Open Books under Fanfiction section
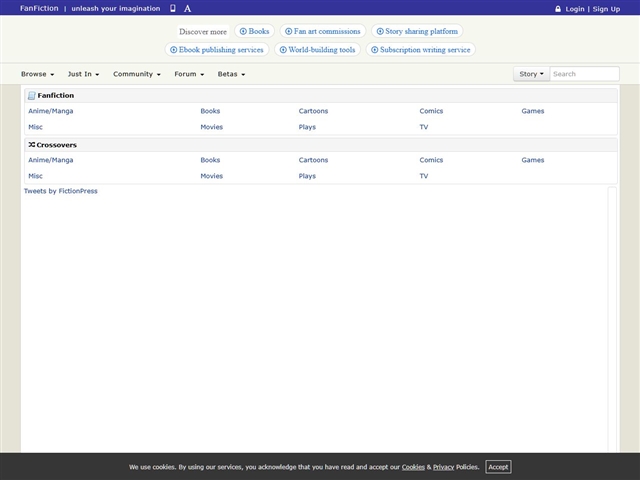This screenshot has height=480, width=640. (210, 111)
